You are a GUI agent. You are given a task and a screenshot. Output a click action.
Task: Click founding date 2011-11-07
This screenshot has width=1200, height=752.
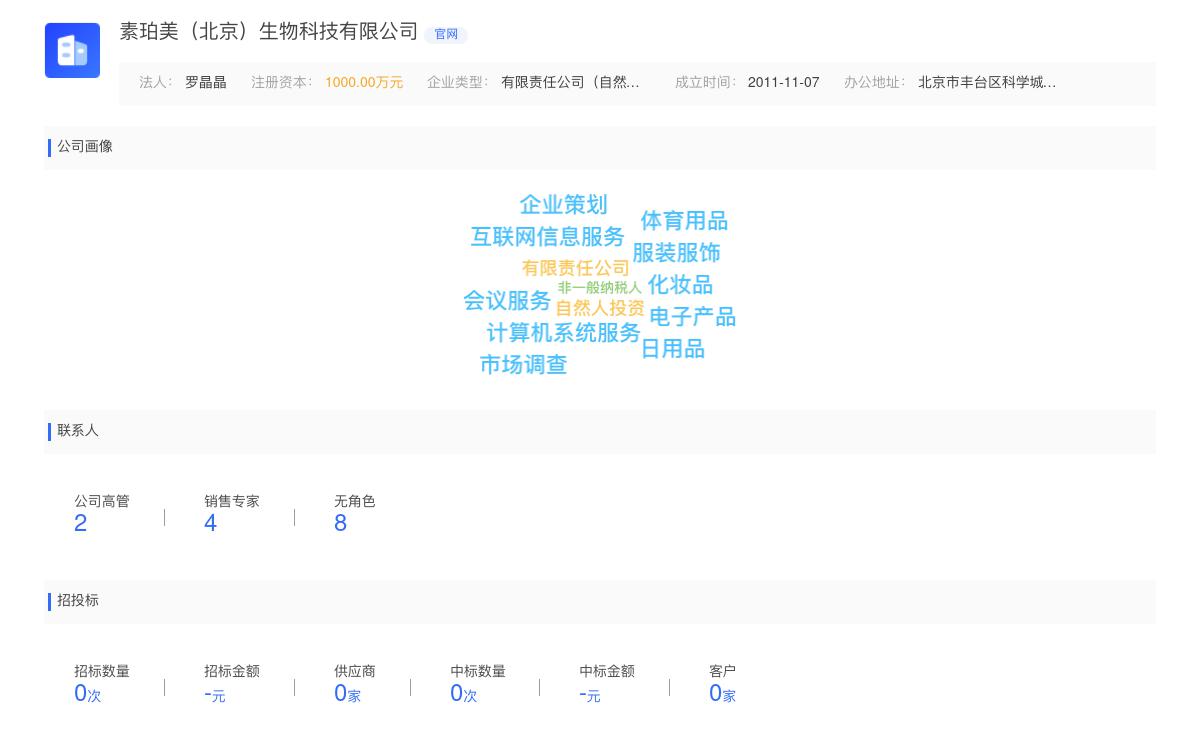pyautogui.click(x=783, y=83)
